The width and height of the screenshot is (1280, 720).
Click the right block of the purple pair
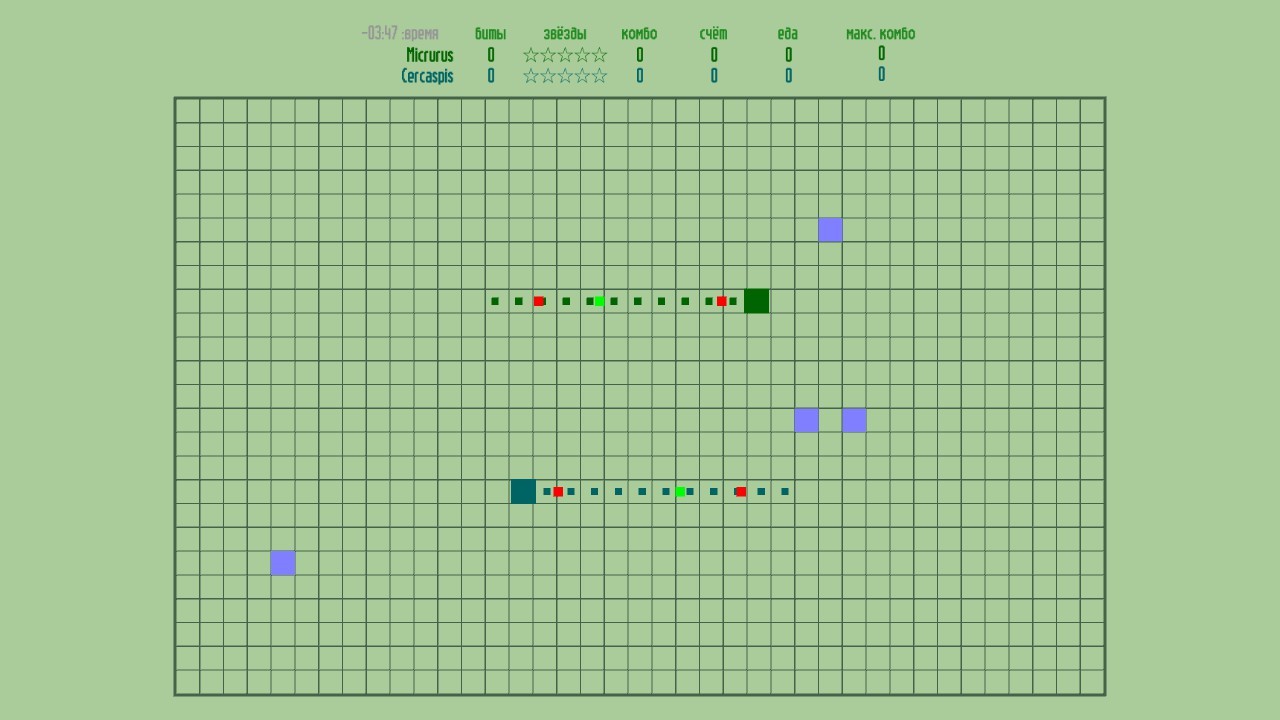tap(854, 420)
